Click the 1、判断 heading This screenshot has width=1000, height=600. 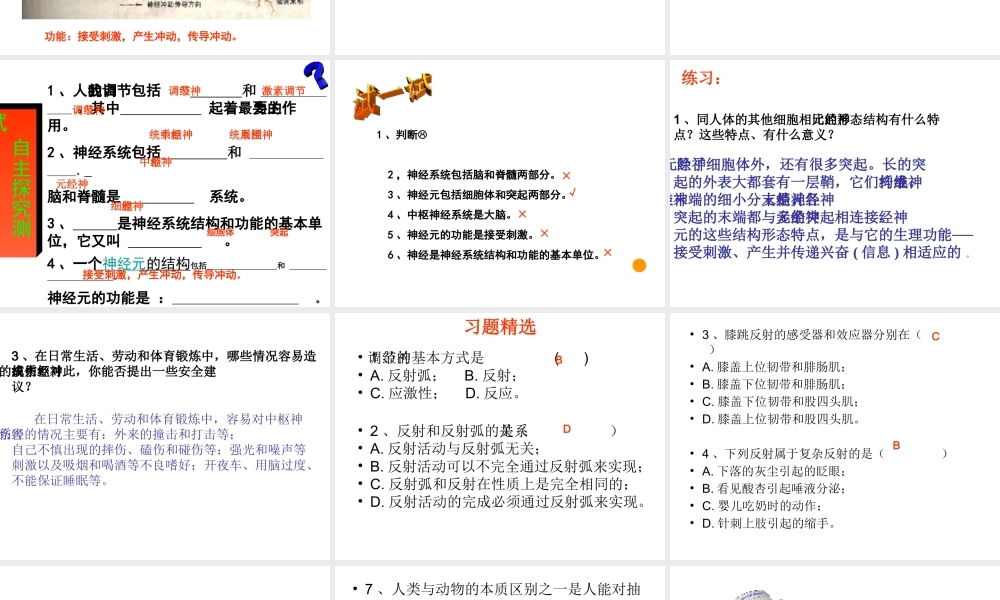point(401,135)
